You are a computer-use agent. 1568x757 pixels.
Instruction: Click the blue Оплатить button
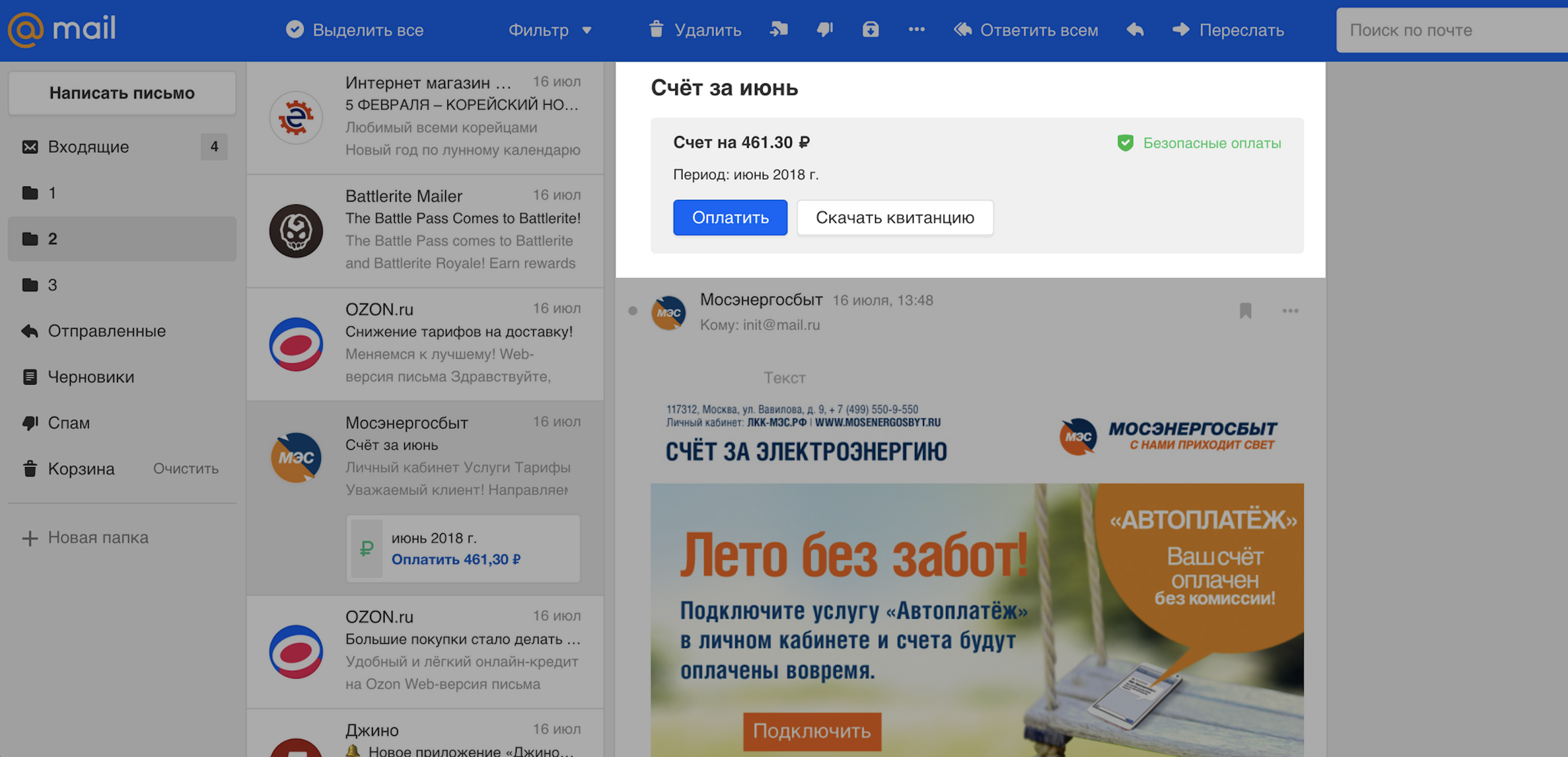(x=730, y=217)
